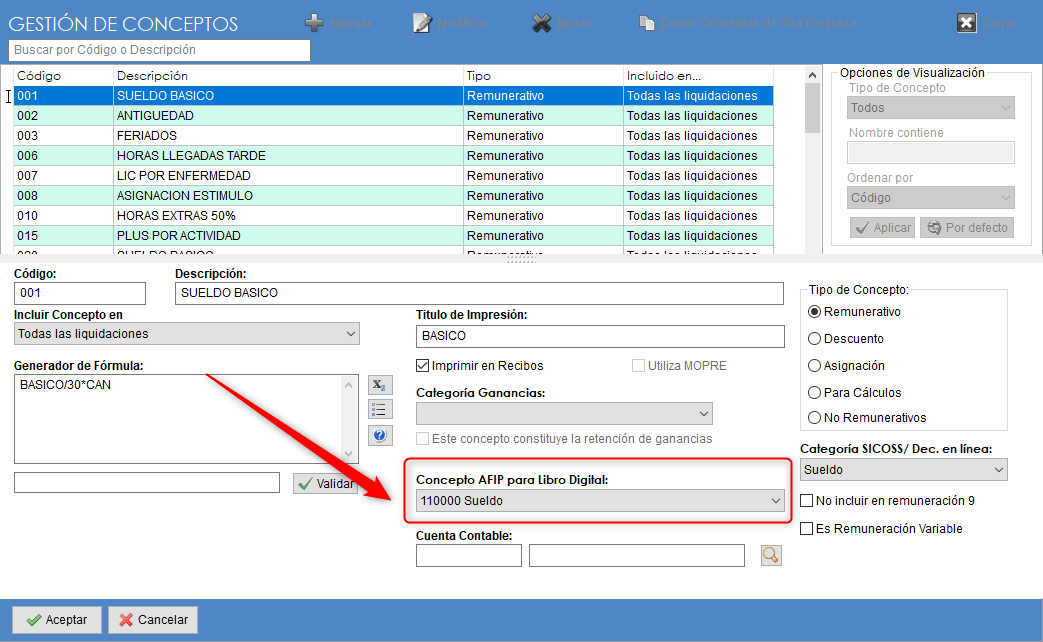Toggle the retención de ganancias checkbox
Screen dimensions: 1043x642
coord(422,438)
